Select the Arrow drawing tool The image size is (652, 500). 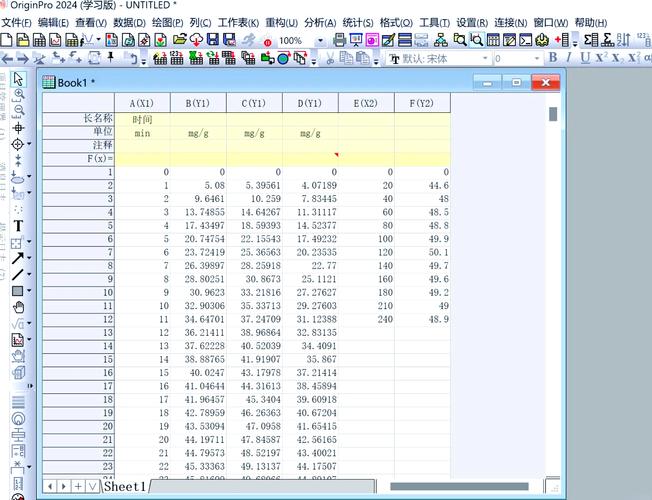(18, 258)
